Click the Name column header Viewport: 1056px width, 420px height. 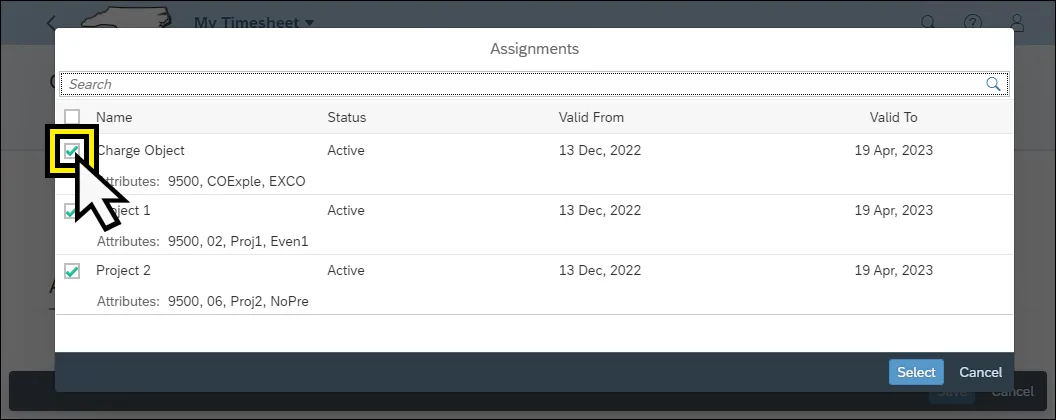tap(114, 117)
